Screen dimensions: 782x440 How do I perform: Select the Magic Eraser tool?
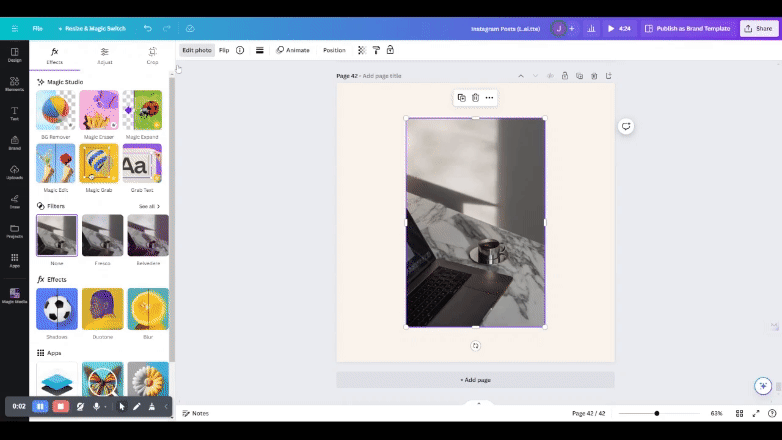click(99, 110)
